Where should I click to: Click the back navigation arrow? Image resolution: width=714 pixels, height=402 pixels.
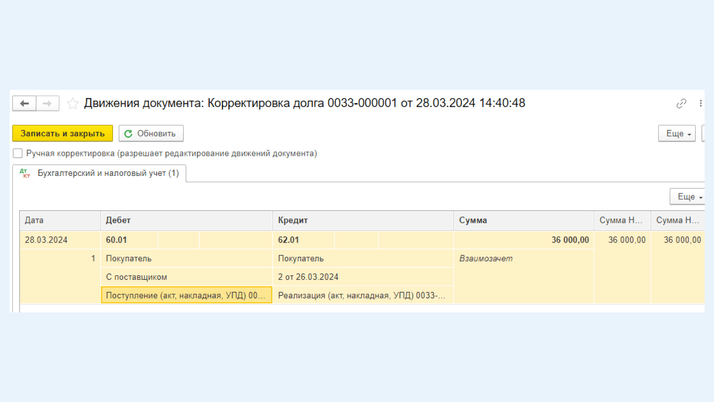pyautogui.click(x=25, y=103)
